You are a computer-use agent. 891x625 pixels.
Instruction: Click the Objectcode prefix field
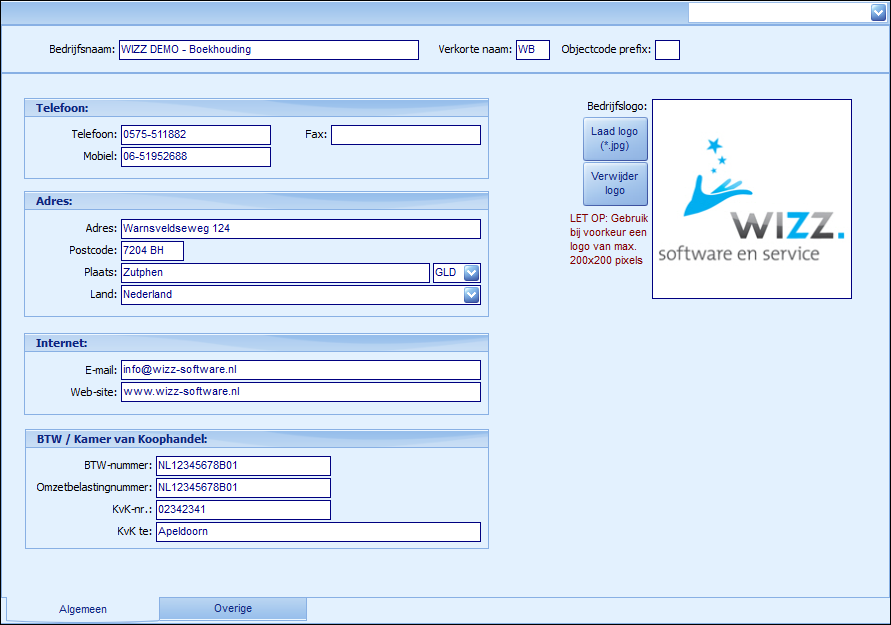coord(667,50)
